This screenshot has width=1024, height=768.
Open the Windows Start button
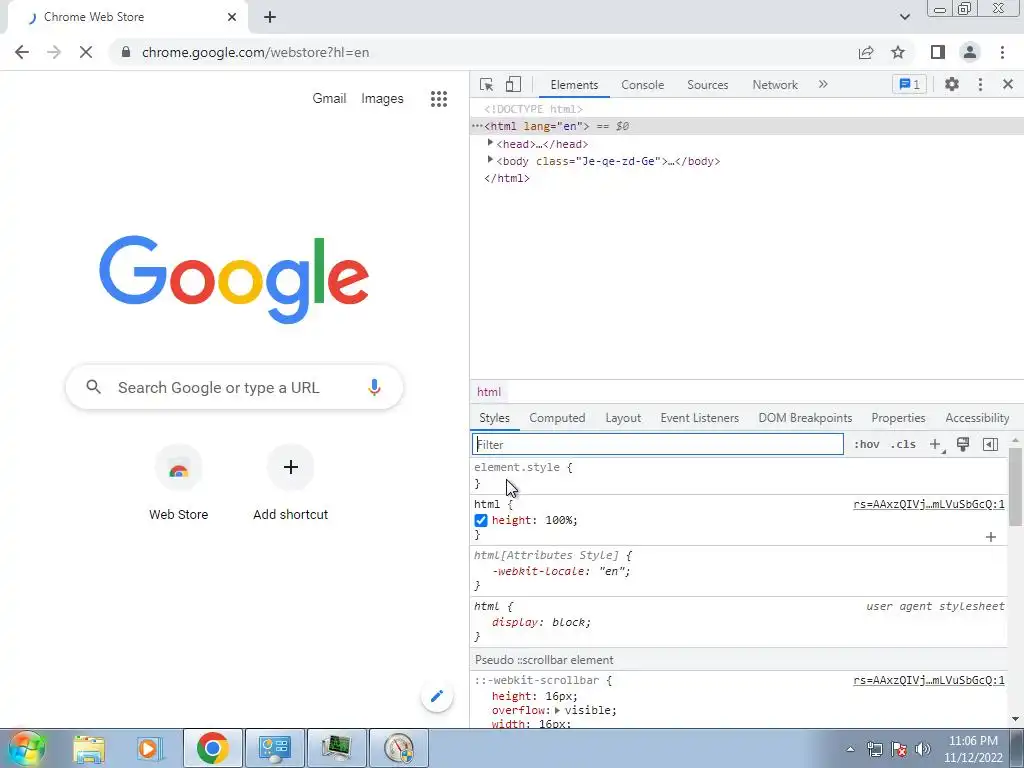tap(25, 748)
